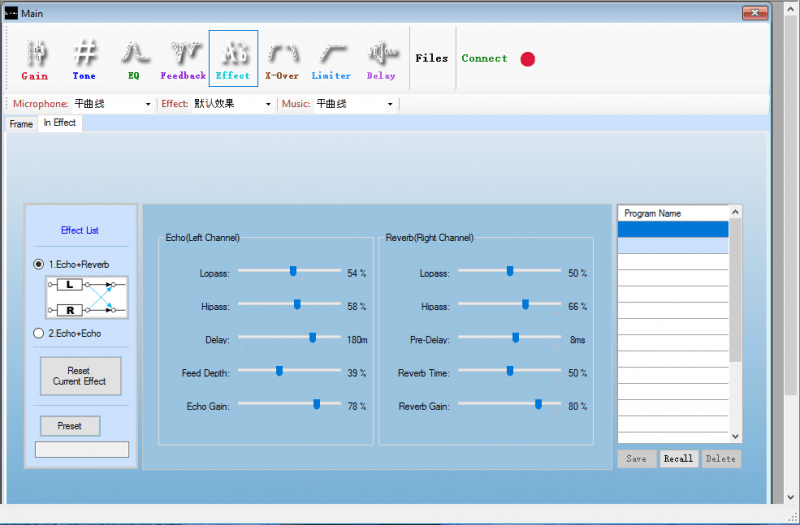Viewport: 800px width, 525px height.
Task: Select the 1.Echo+Reverb radio option
Action: tap(39, 264)
